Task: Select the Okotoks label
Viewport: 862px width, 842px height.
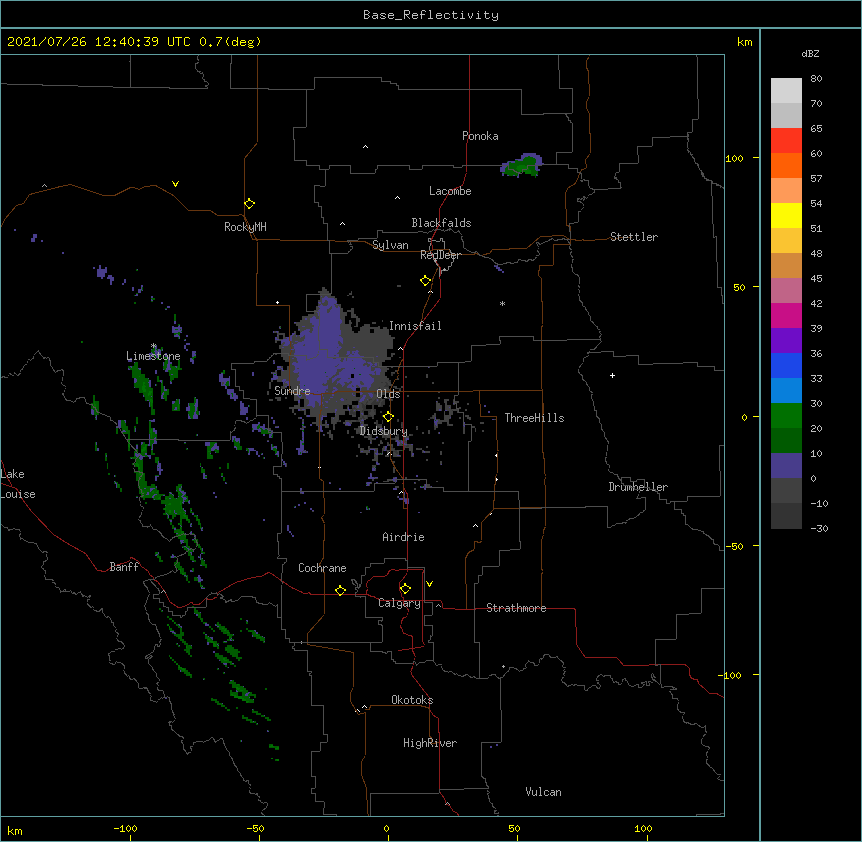Action: click(412, 700)
